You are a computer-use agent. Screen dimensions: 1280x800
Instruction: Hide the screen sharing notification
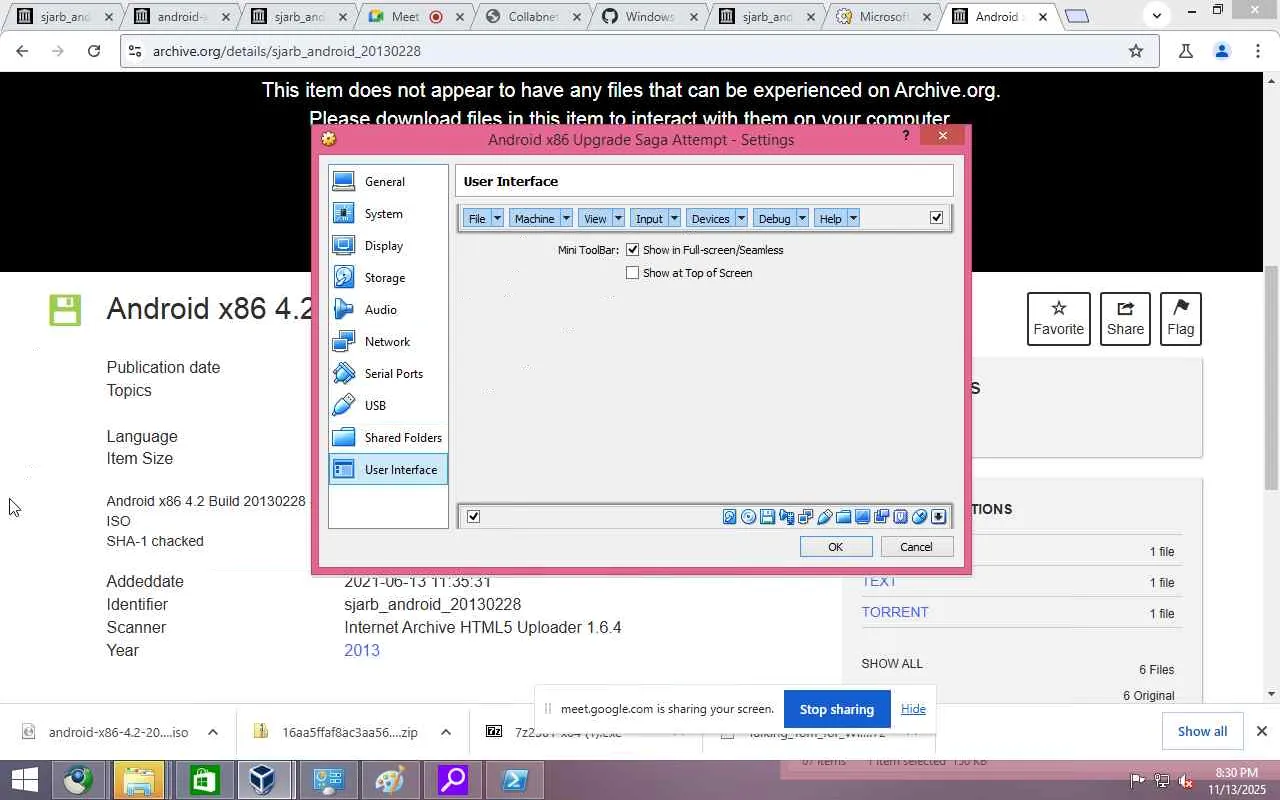click(913, 709)
